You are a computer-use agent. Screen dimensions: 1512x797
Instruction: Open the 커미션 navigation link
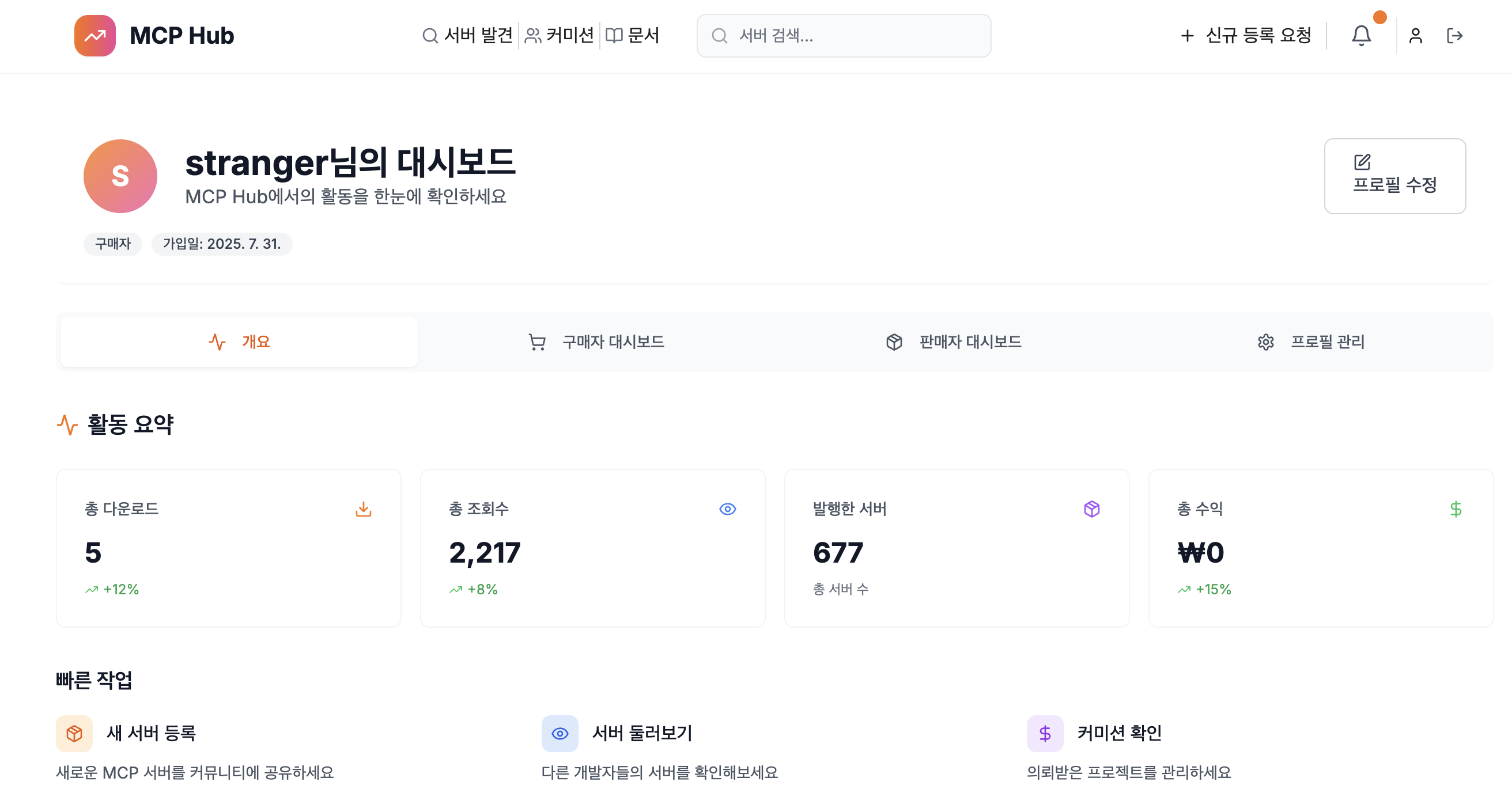pos(560,36)
